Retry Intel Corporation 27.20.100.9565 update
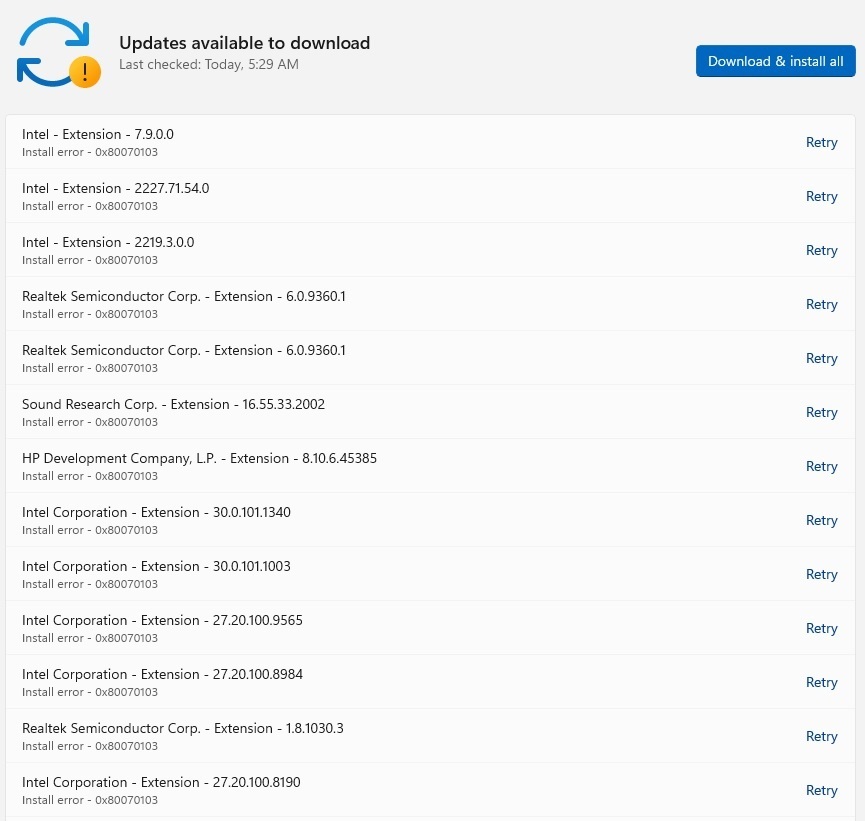865x821 pixels. point(821,629)
